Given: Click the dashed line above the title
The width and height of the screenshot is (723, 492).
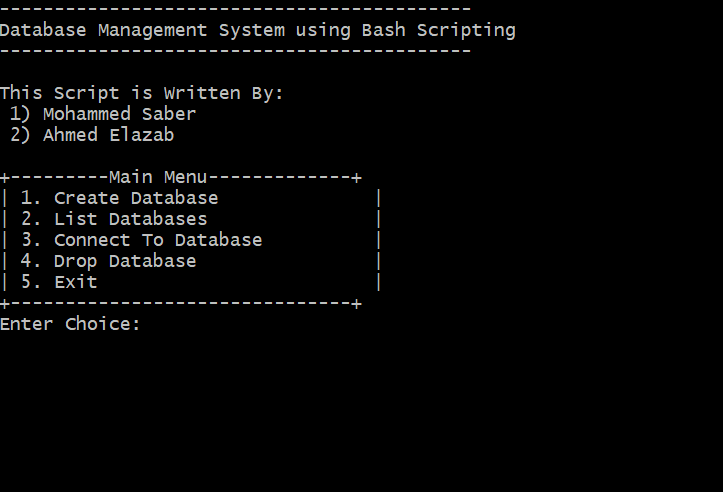Looking at the screenshot, I should pyautogui.click(x=235, y=9).
